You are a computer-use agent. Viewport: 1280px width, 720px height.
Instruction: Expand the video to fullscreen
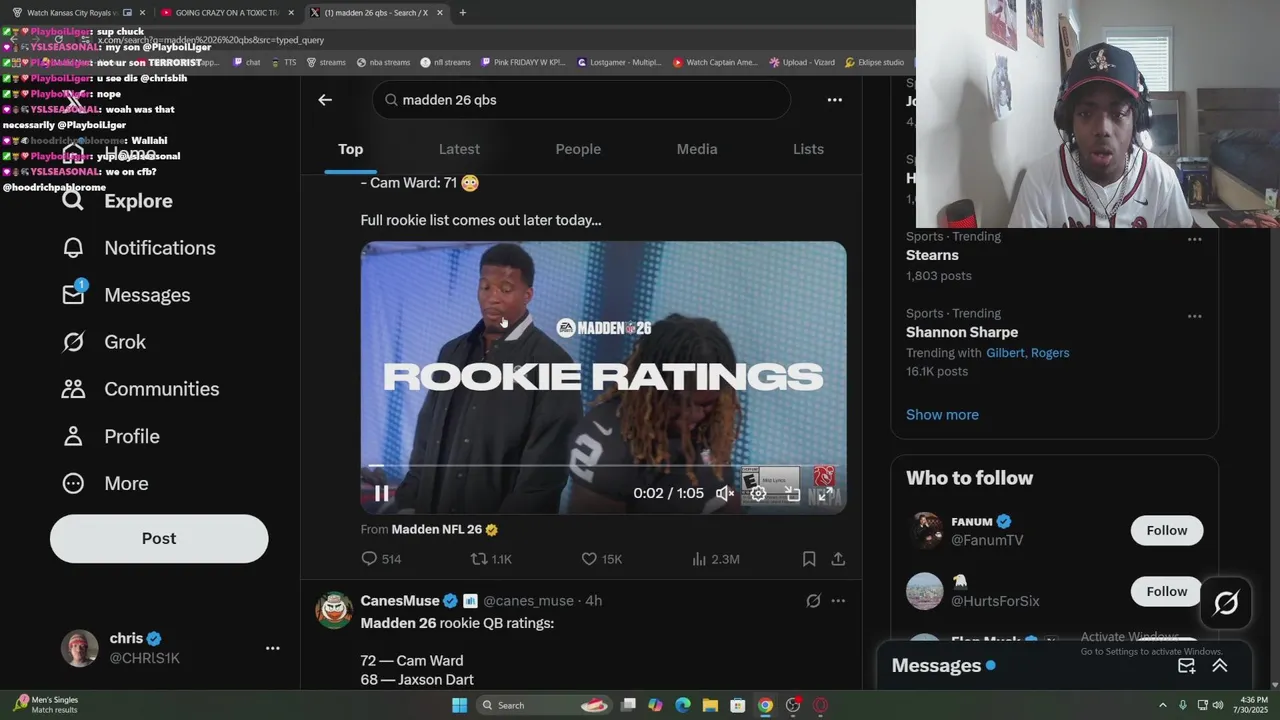tap(825, 493)
